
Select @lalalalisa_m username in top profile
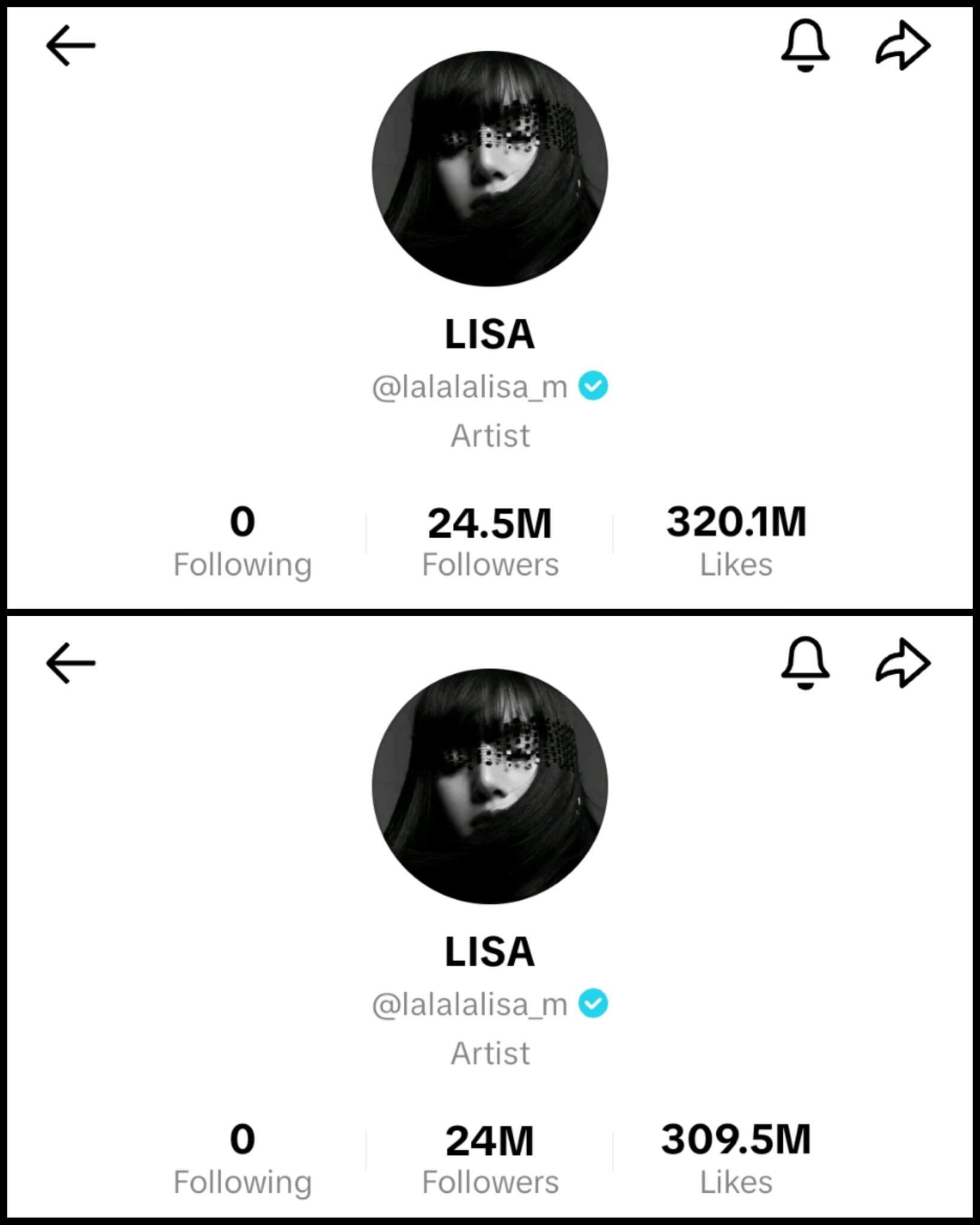pyautogui.click(x=470, y=387)
